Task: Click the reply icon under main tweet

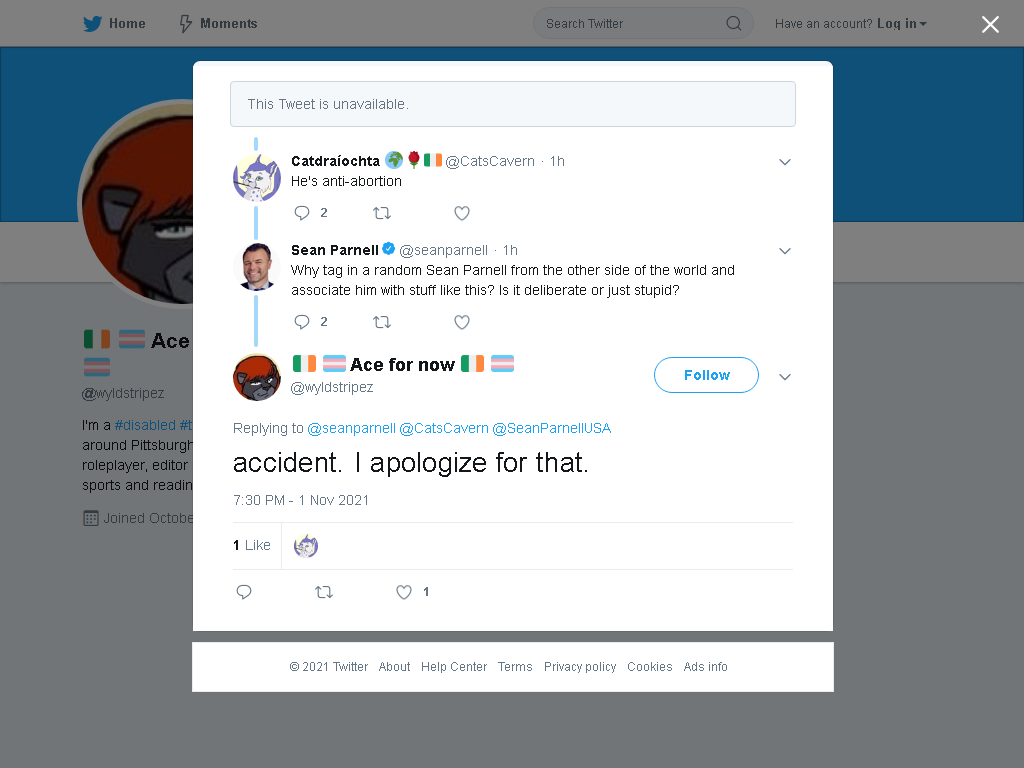Action: pyautogui.click(x=244, y=592)
